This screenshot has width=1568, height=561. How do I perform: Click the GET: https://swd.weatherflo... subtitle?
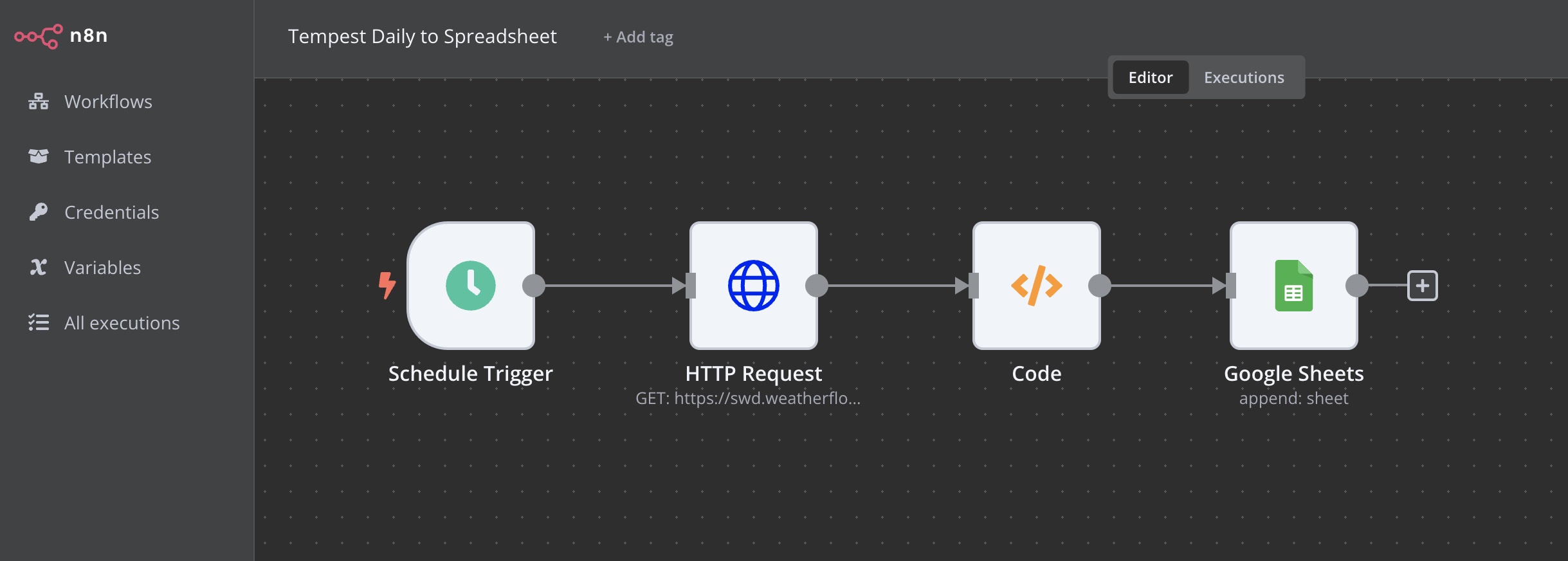tap(748, 398)
